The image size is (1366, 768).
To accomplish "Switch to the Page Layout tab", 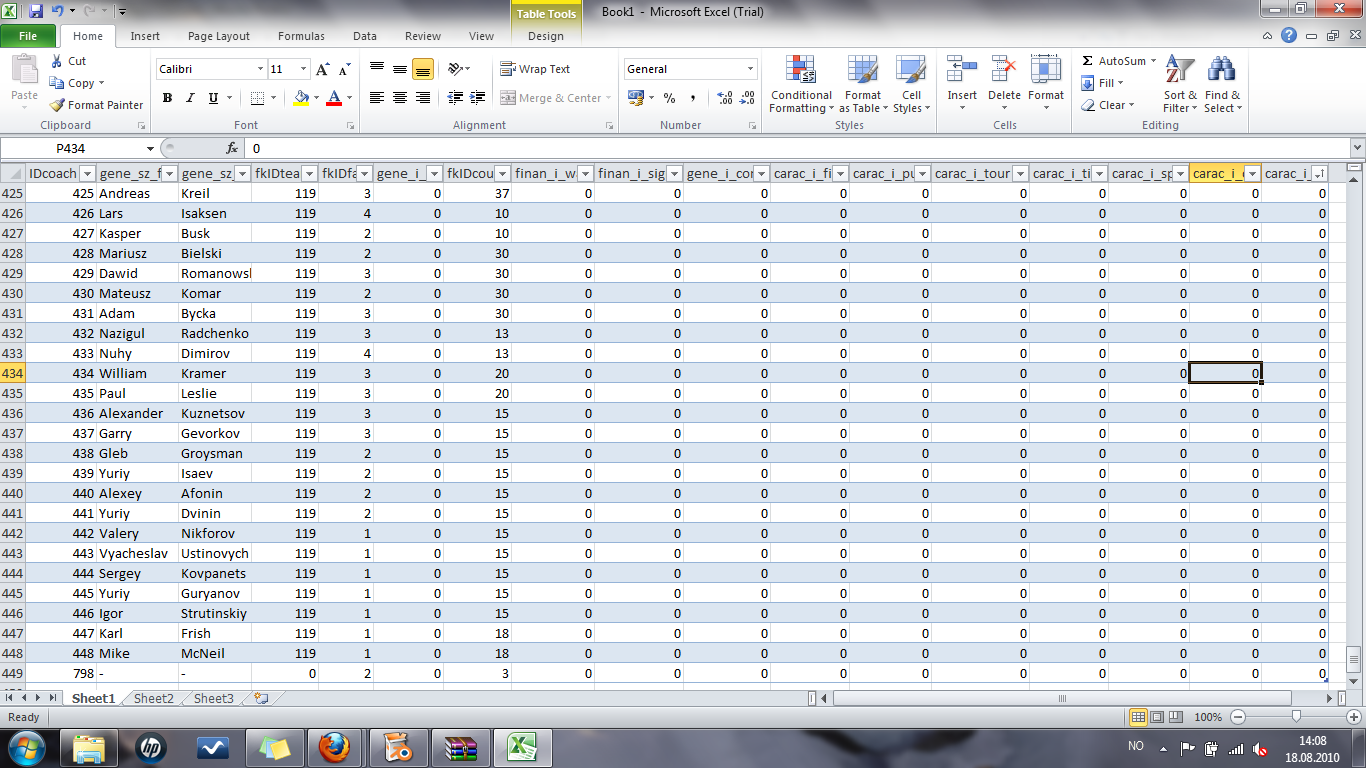I will coord(219,36).
